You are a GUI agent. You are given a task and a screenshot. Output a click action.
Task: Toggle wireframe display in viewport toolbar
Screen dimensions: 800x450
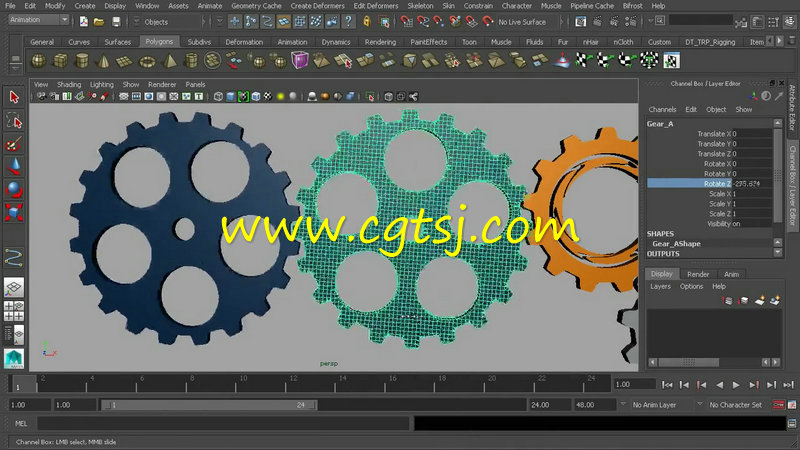[x=218, y=96]
